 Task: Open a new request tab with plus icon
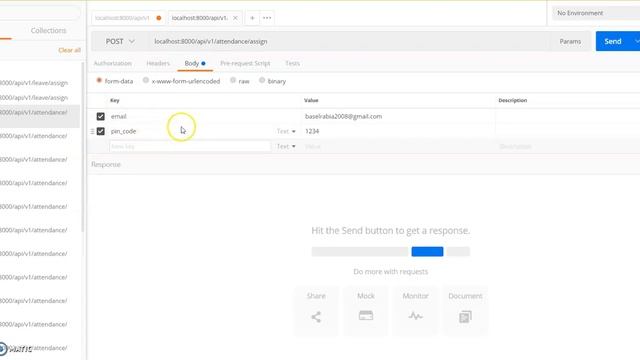click(x=252, y=18)
